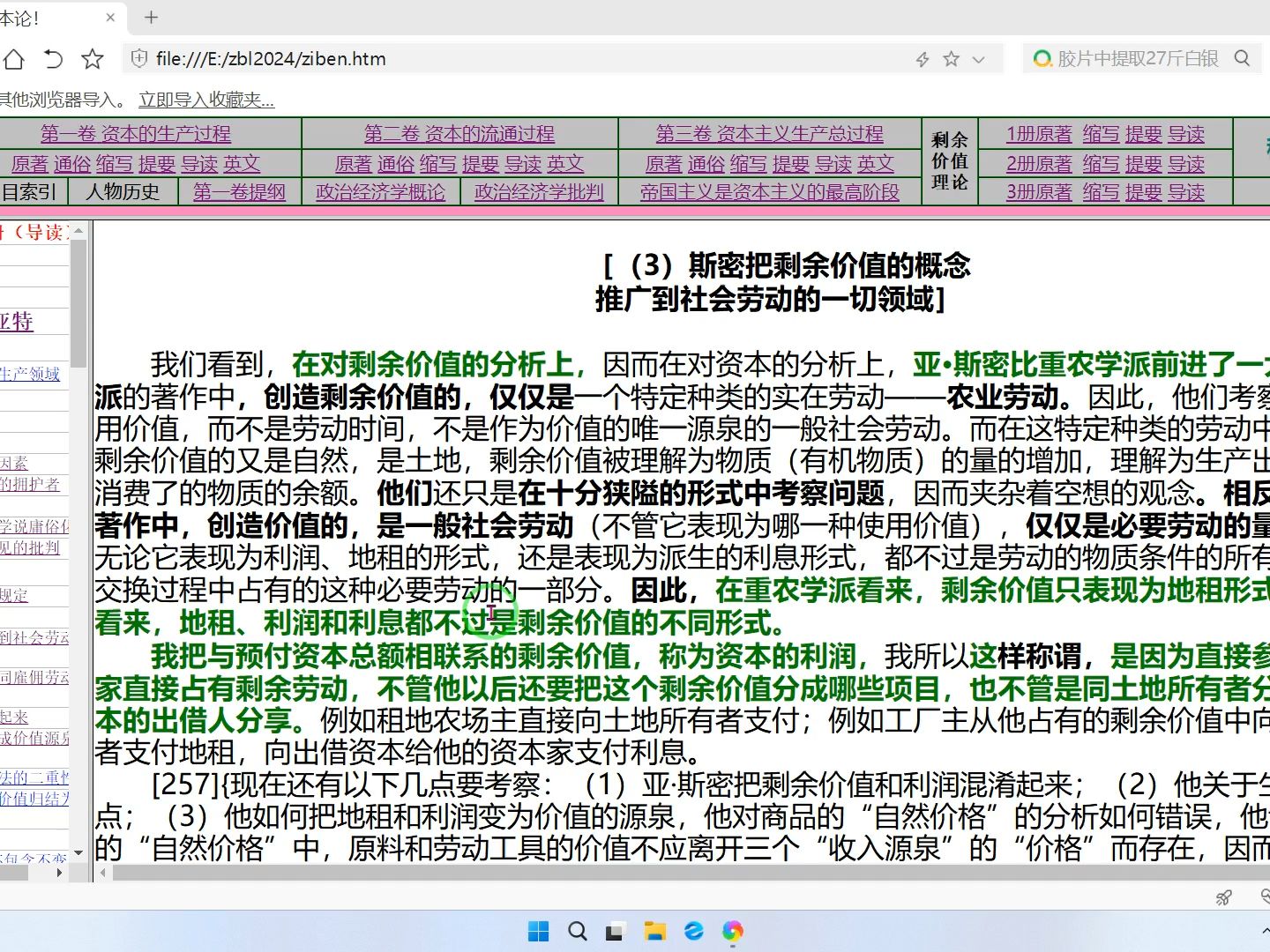Image resolution: width=1270 pixels, height=952 pixels.
Task: Click the search magnifier icon
Action: coord(1243,58)
